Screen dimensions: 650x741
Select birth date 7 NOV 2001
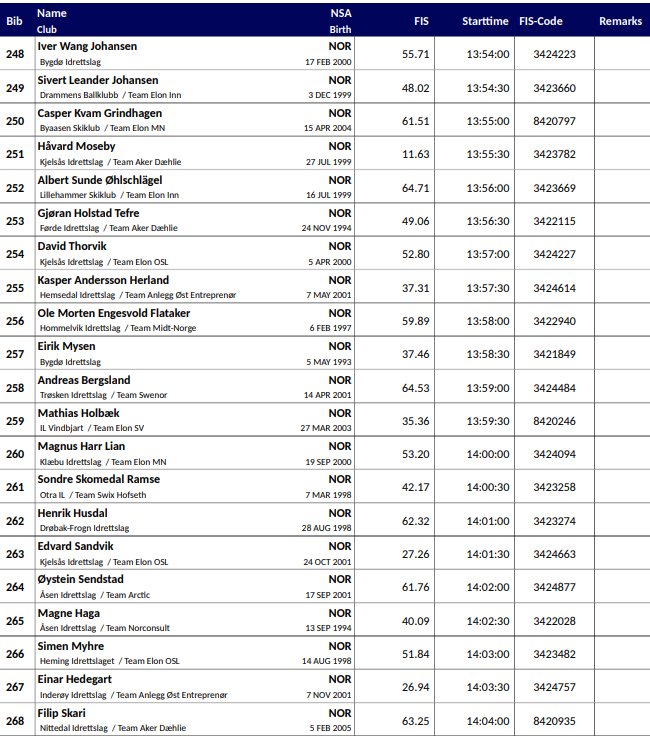[327, 694]
